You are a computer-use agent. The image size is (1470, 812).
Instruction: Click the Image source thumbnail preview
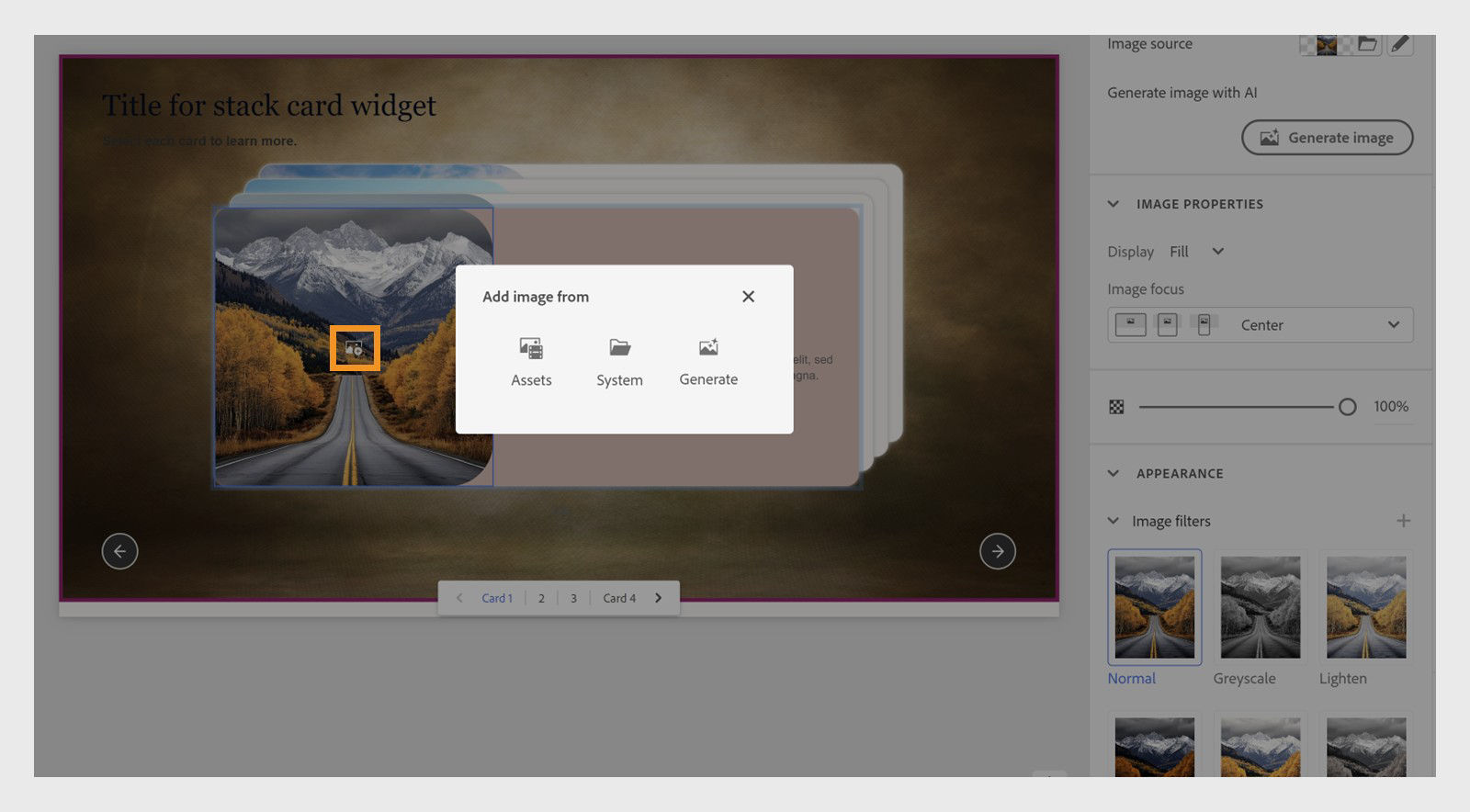(1326, 44)
